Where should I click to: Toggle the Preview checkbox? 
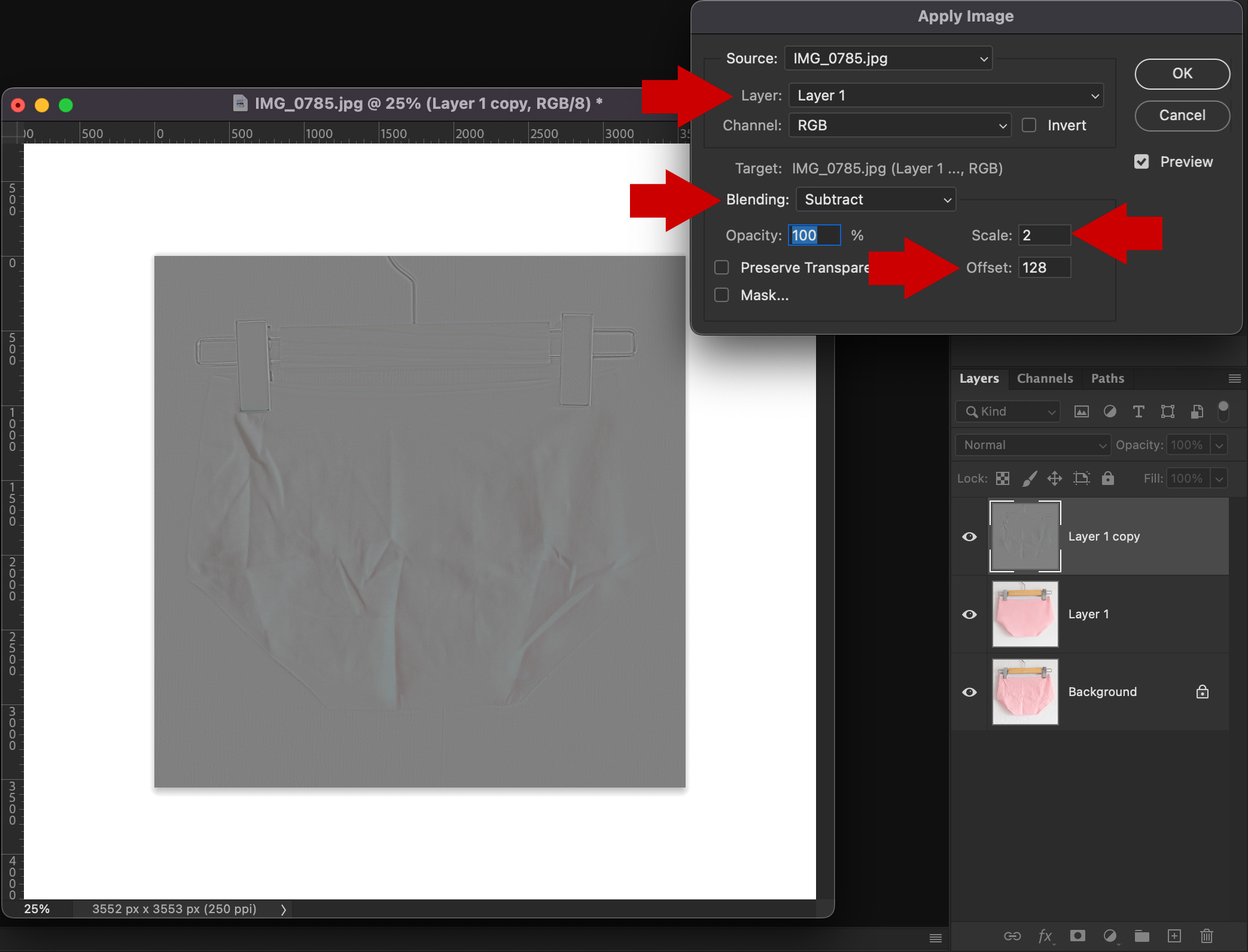pyautogui.click(x=1142, y=162)
